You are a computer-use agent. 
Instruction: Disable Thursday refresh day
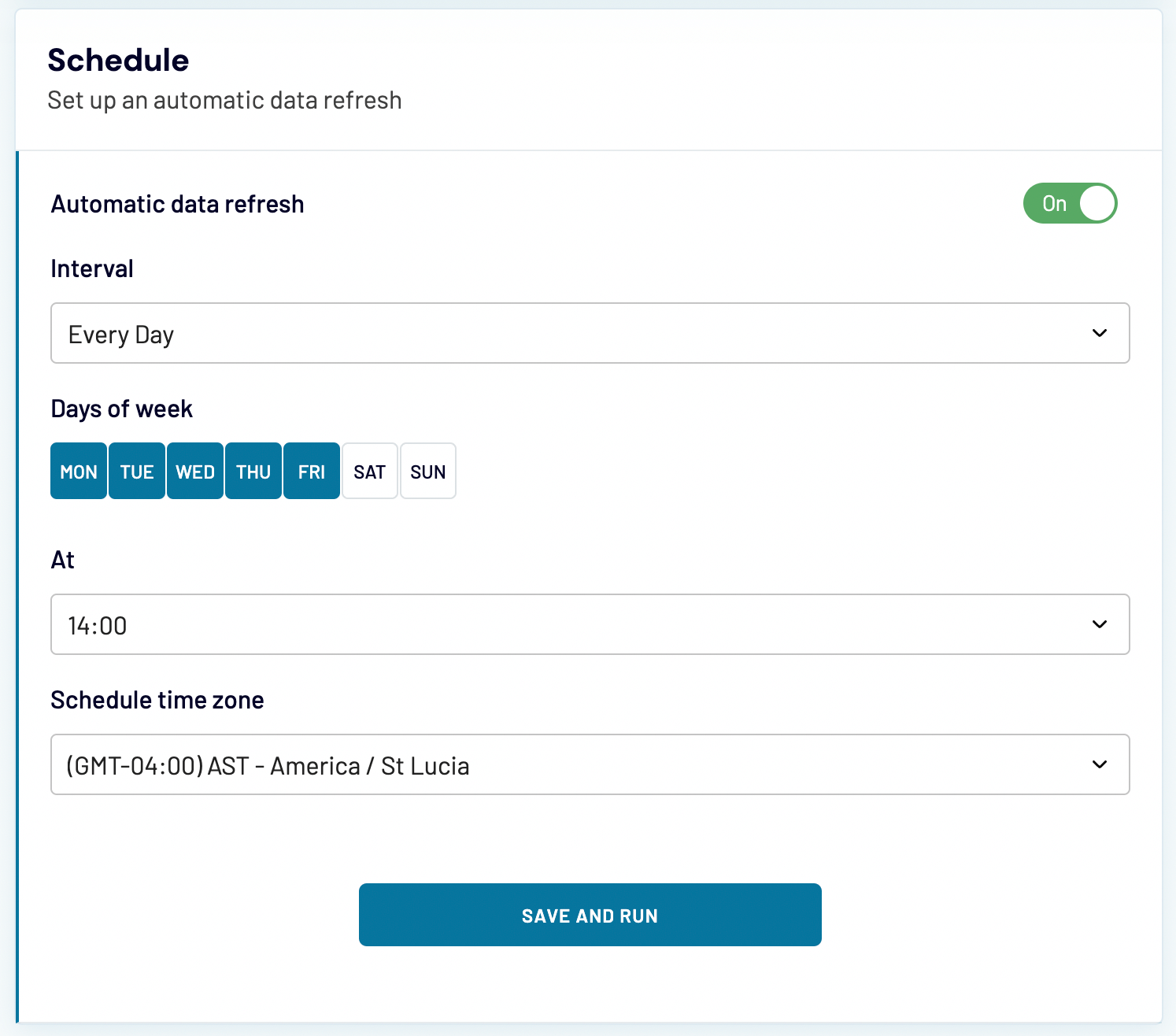point(253,471)
